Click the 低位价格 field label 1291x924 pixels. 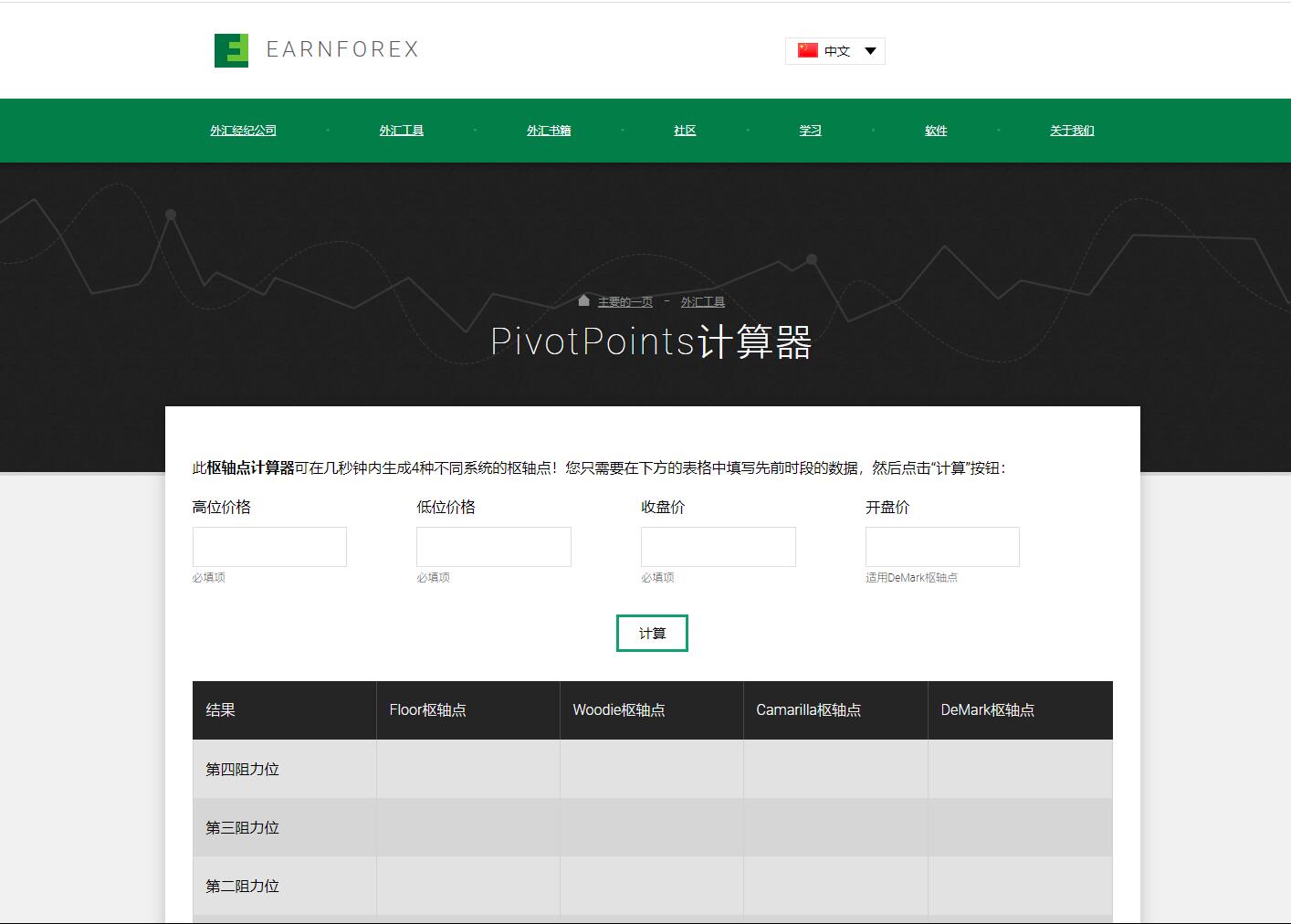coord(446,508)
